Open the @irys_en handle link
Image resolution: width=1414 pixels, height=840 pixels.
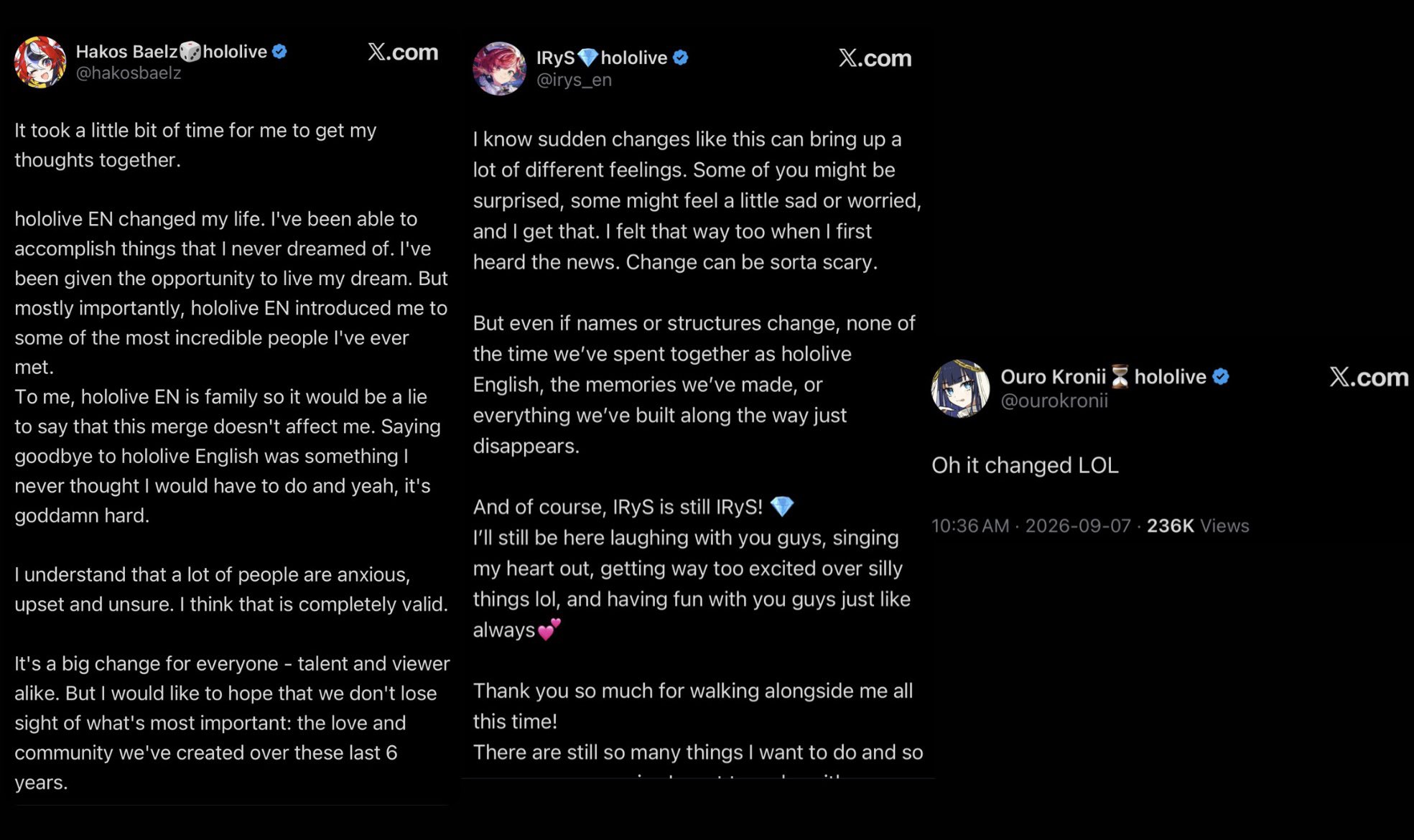click(x=574, y=80)
